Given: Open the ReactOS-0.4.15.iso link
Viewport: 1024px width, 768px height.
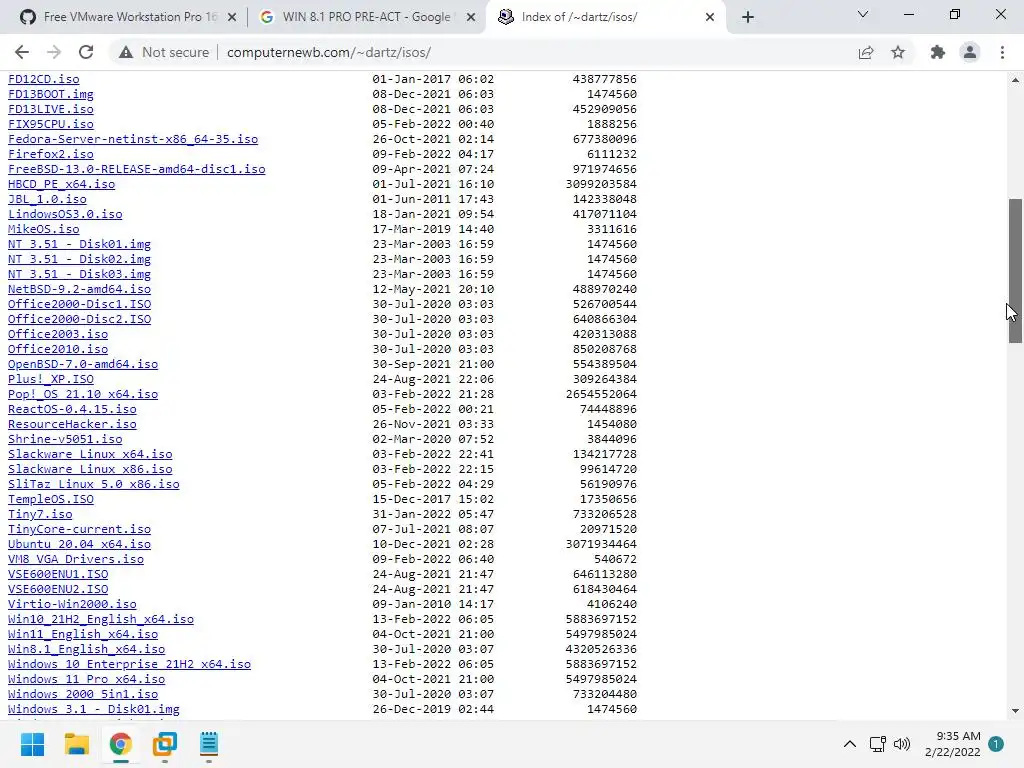Looking at the screenshot, I should (72, 409).
